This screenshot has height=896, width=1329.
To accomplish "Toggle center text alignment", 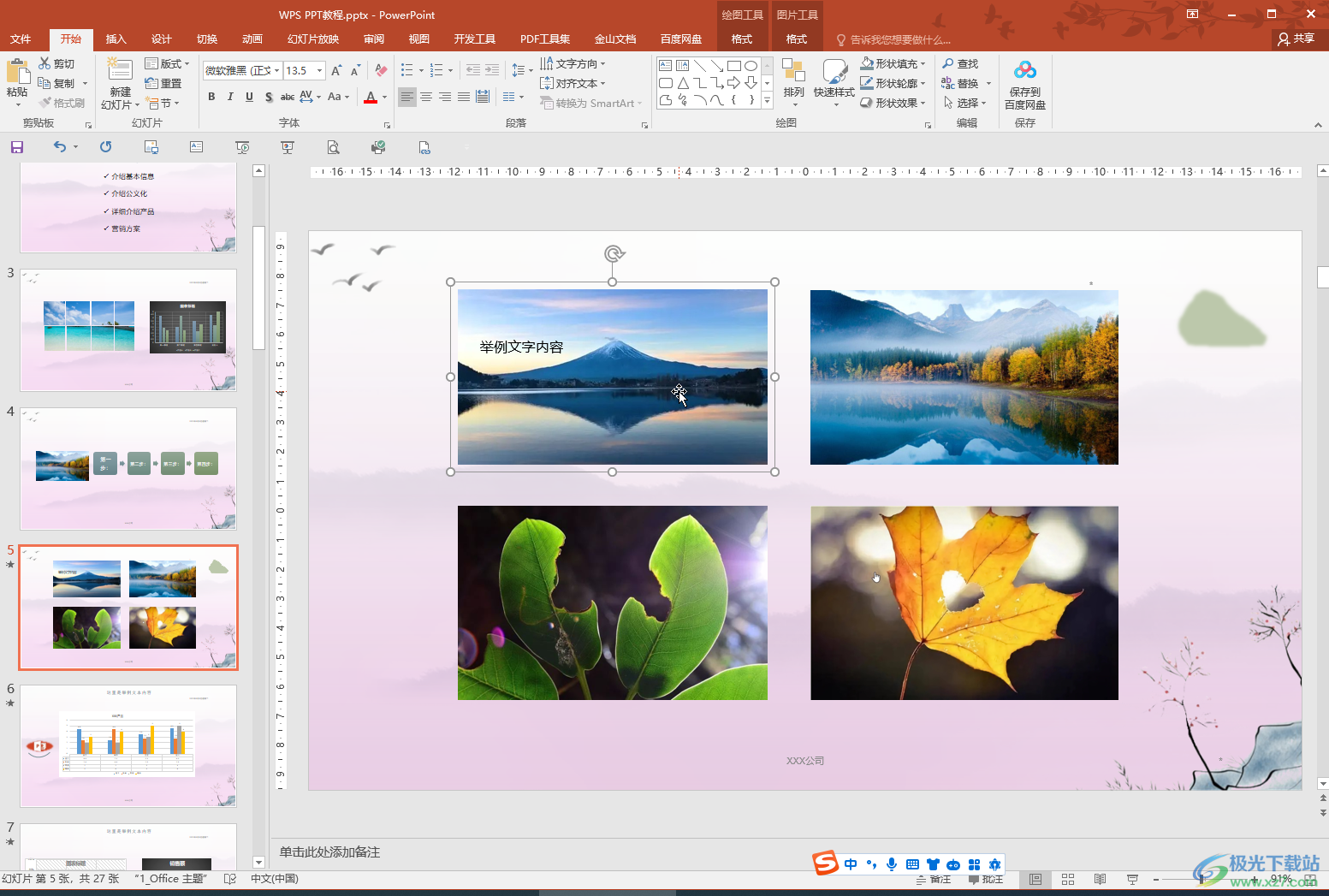I will (x=426, y=97).
